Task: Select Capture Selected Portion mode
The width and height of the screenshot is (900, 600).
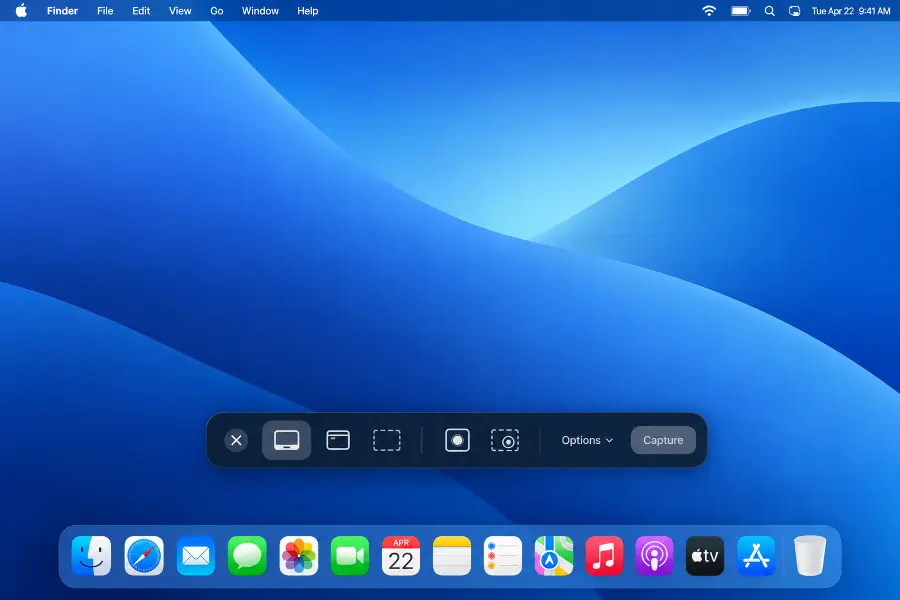Action: click(x=387, y=440)
